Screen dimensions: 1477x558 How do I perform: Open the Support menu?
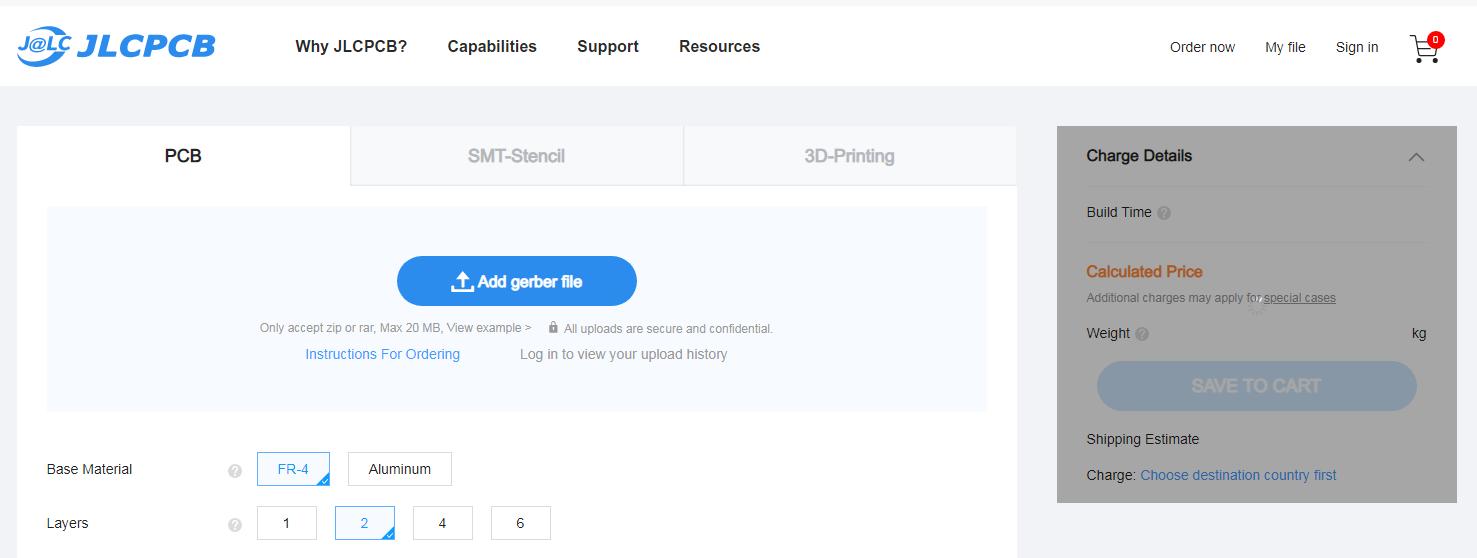coord(608,46)
